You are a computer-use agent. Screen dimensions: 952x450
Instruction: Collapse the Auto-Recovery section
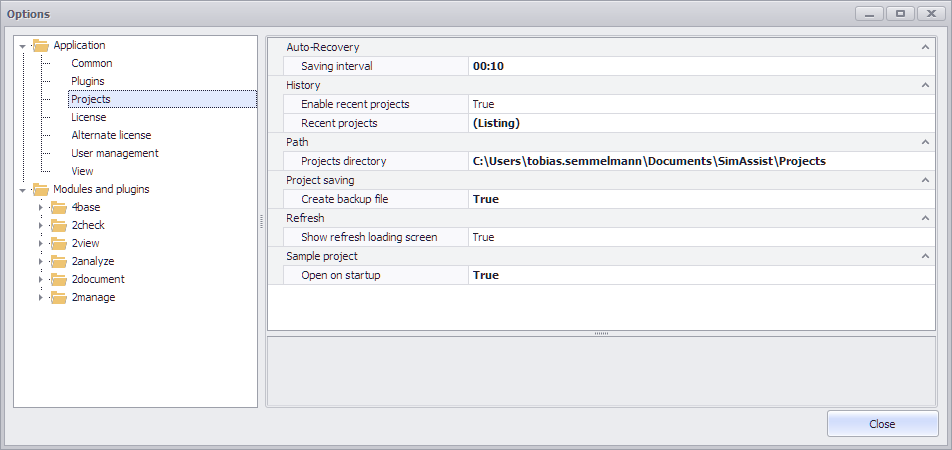click(x=925, y=47)
